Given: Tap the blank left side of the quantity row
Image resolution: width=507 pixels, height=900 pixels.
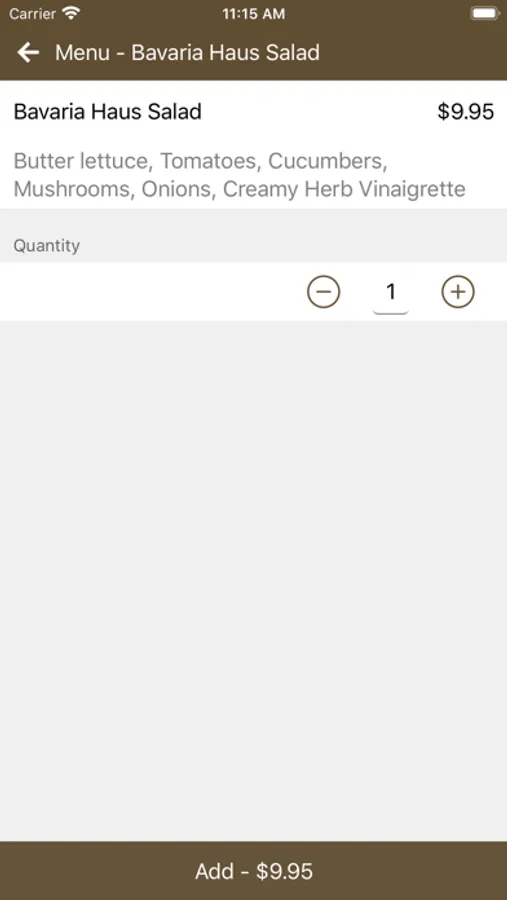Looking at the screenshot, I should tap(149, 292).
